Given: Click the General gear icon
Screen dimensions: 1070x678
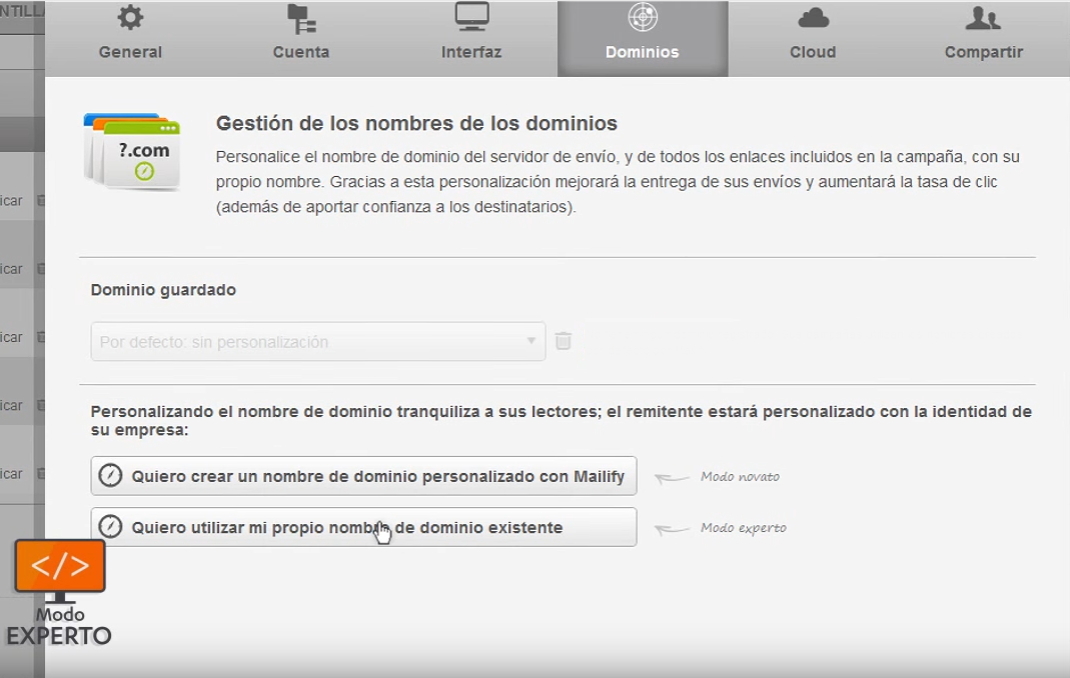Looking at the screenshot, I should pos(130,18).
